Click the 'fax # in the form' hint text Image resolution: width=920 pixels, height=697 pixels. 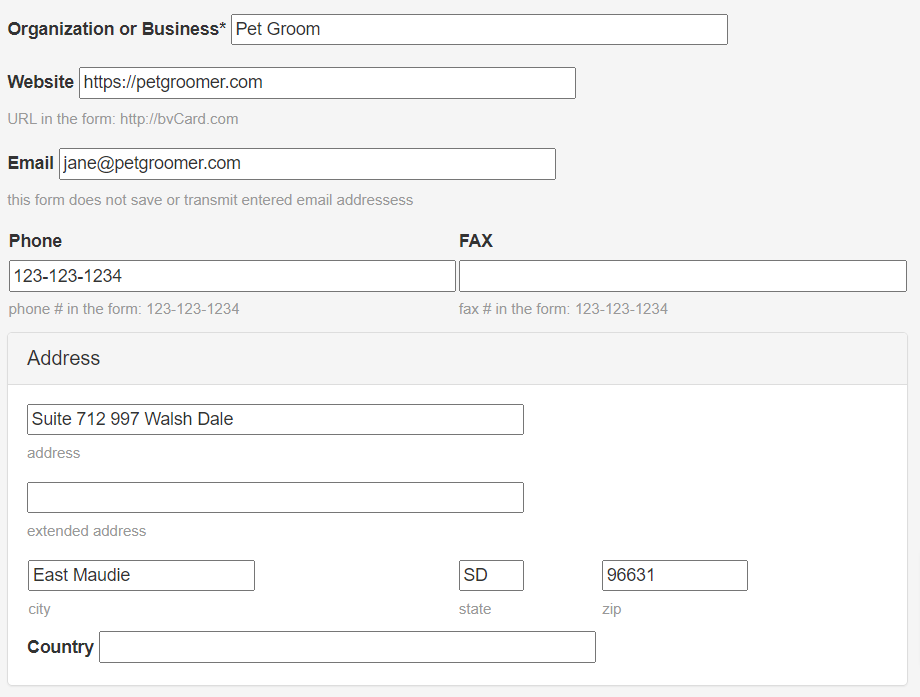click(x=563, y=309)
